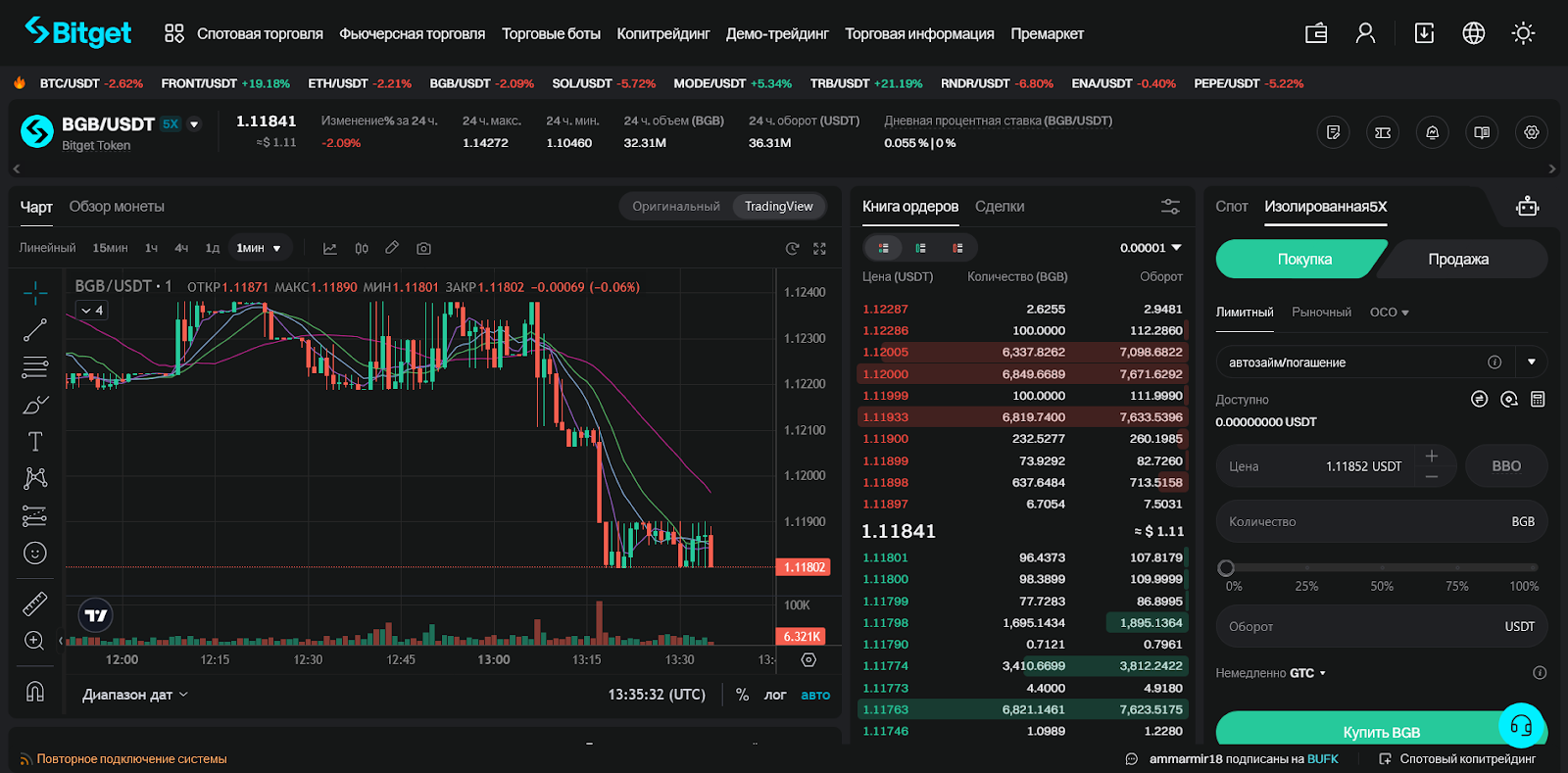Viewport: 1568px width, 773px height.
Task: Collapse the indicators legend chevron with 4
Action: (91, 311)
